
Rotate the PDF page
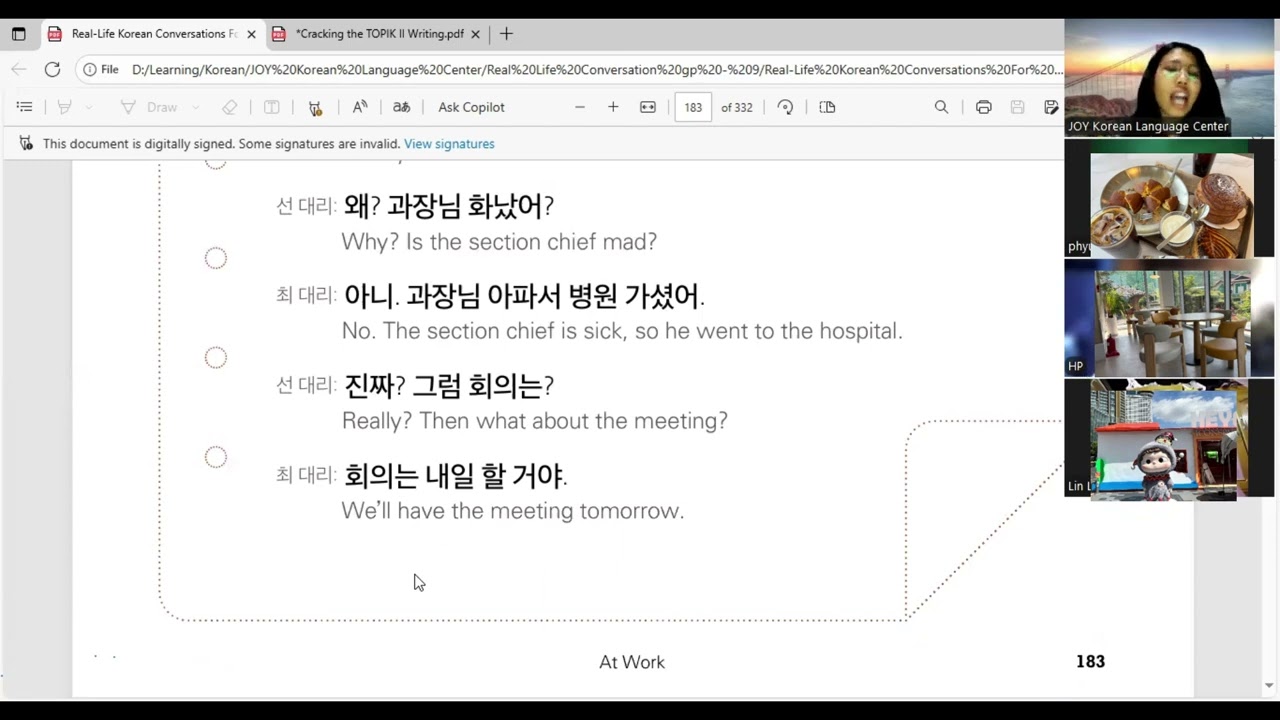[x=785, y=107]
